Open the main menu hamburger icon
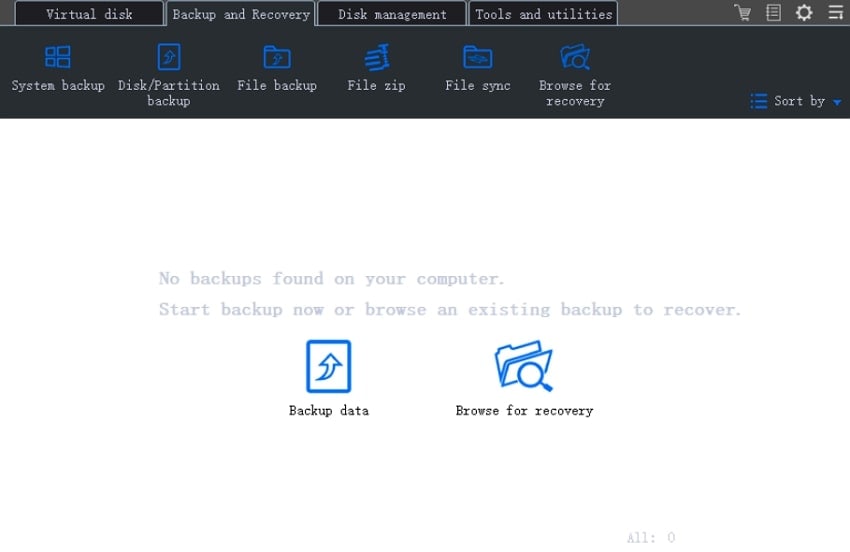Screen dimensions: 850x552 [835, 12]
